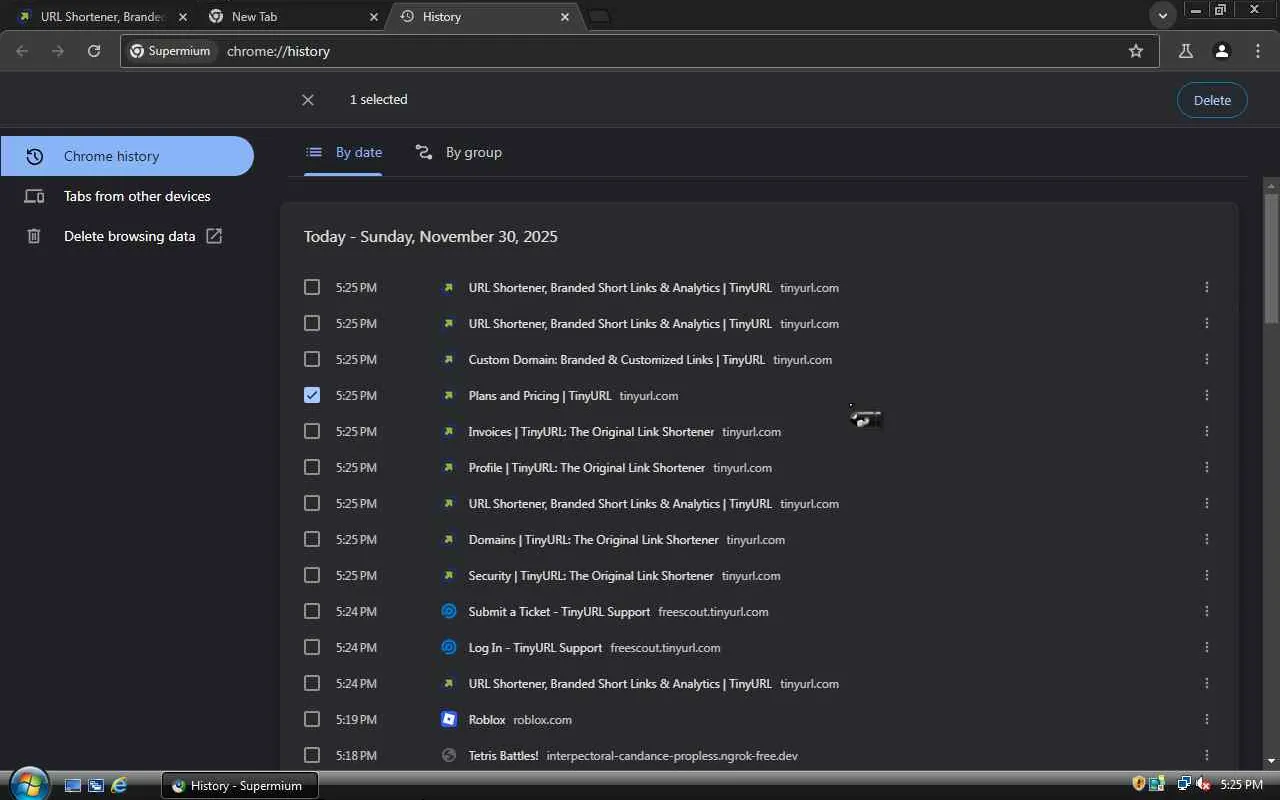Viewport: 1280px width, 800px height.
Task: Switch to the New Tab browser tab
Action: click(292, 17)
